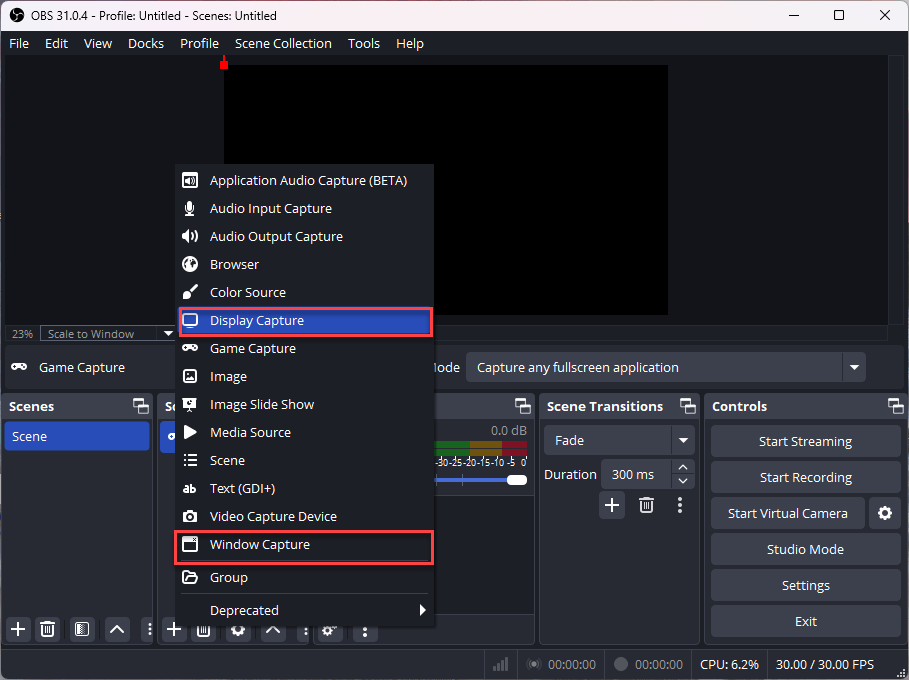The width and height of the screenshot is (909, 680).
Task: Remove the selected scene with trash icon
Action: 48,629
